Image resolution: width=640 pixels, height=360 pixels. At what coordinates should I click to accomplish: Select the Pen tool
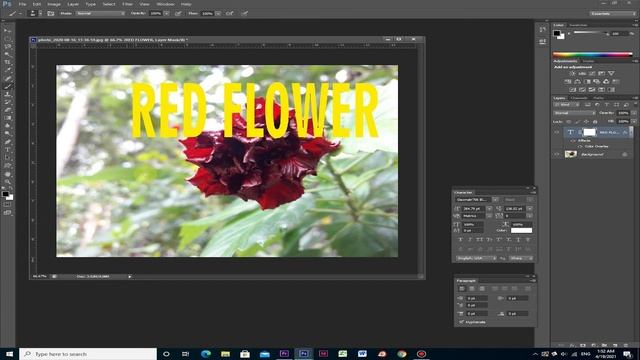coord(7,142)
